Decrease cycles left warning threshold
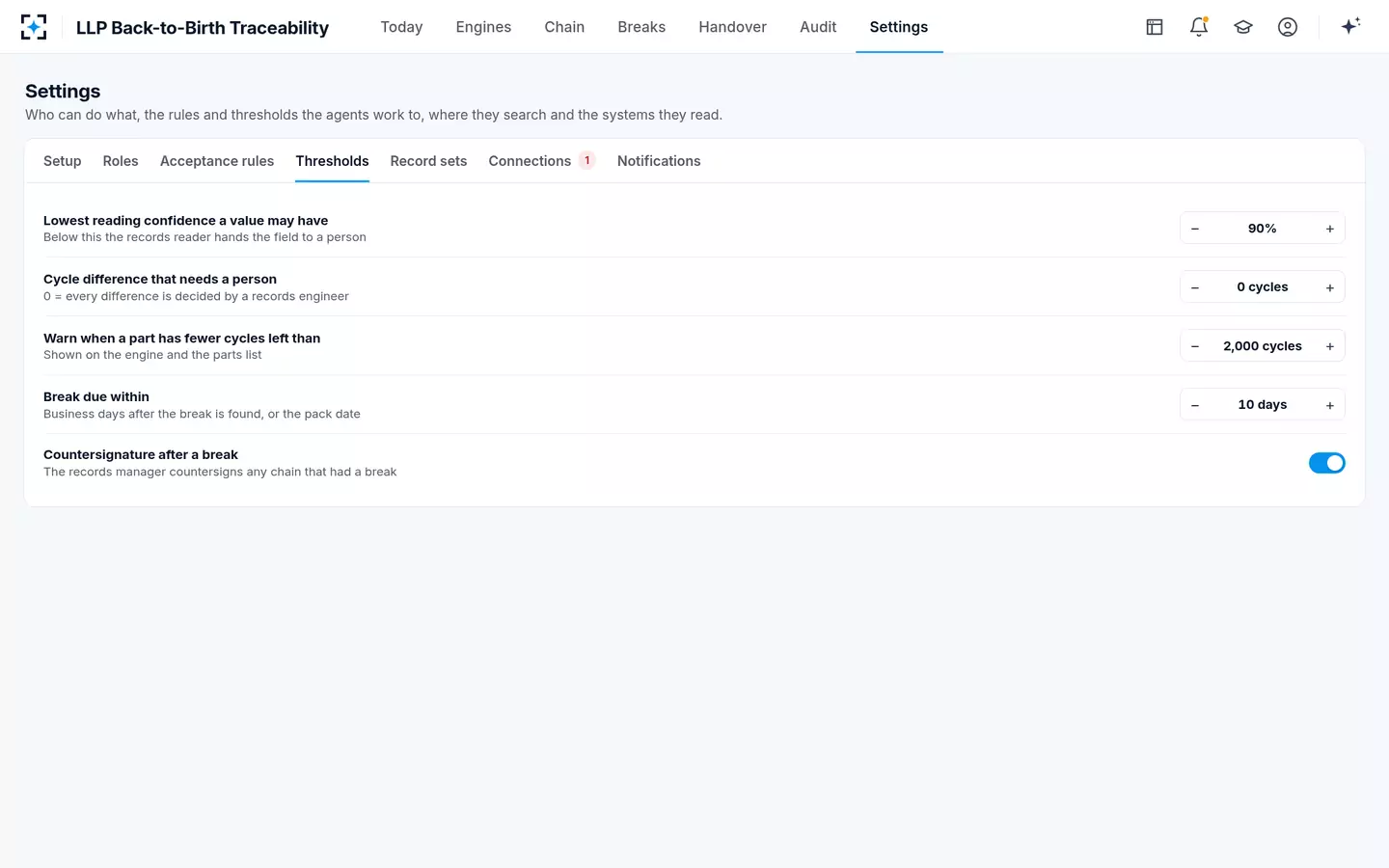The image size is (1389, 868). click(x=1195, y=346)
